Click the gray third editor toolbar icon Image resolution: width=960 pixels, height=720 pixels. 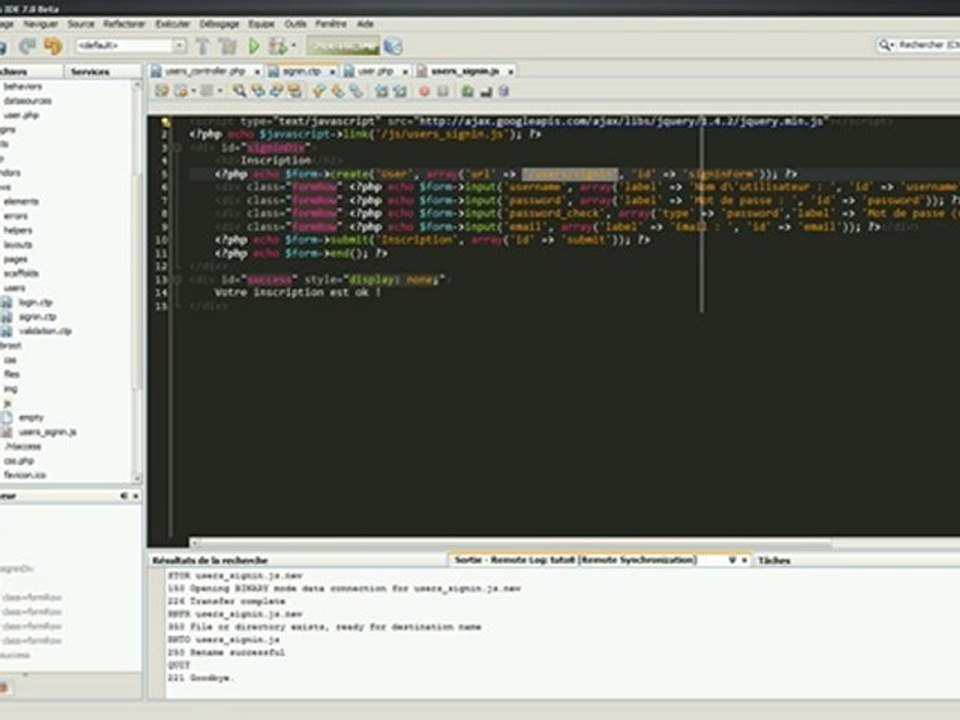click(x=207, y=91)
